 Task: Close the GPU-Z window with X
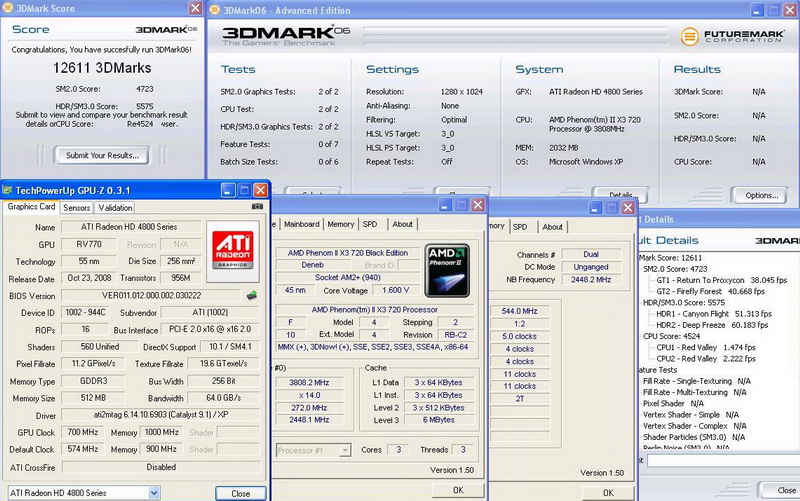(261, 190)
